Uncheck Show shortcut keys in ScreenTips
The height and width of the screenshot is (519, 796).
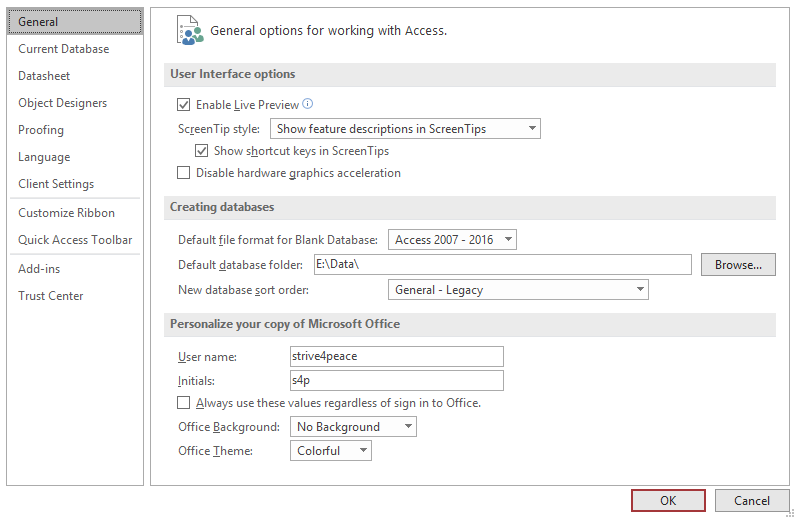(202, 151)
